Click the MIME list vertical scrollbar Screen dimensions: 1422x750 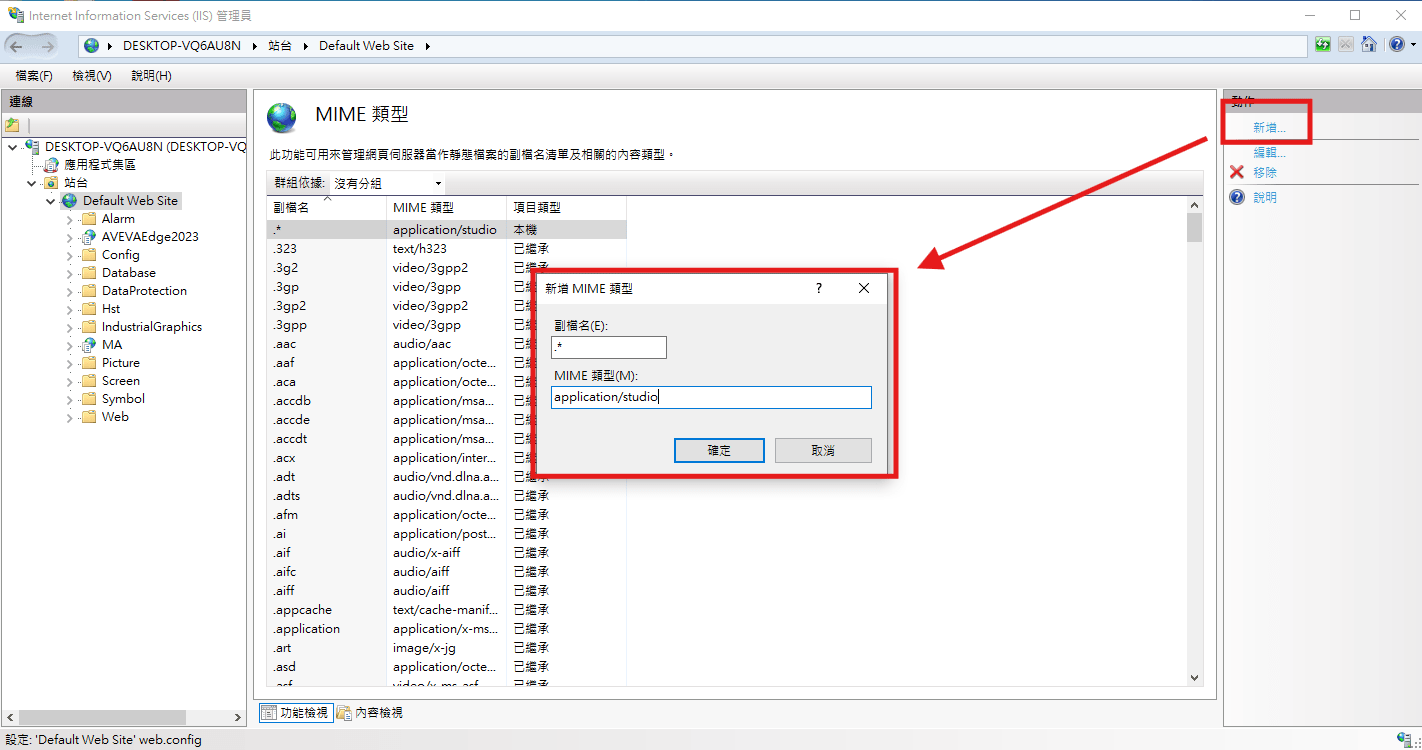pos(1194,440)
